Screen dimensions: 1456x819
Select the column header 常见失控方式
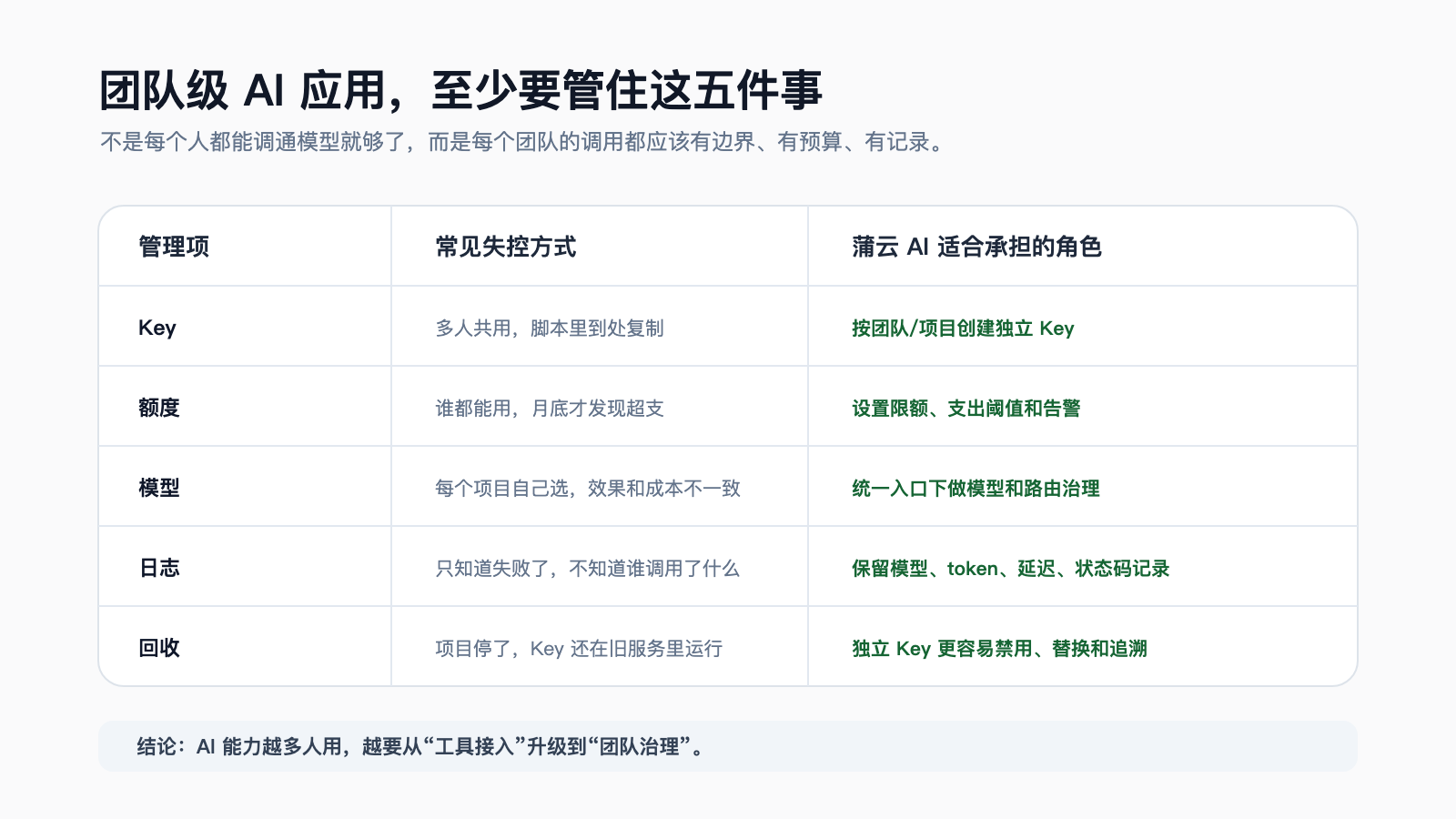point(506,247)
